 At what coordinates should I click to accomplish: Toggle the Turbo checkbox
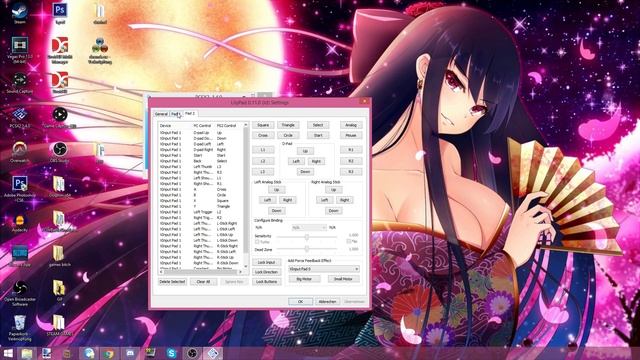click(262, 242)
